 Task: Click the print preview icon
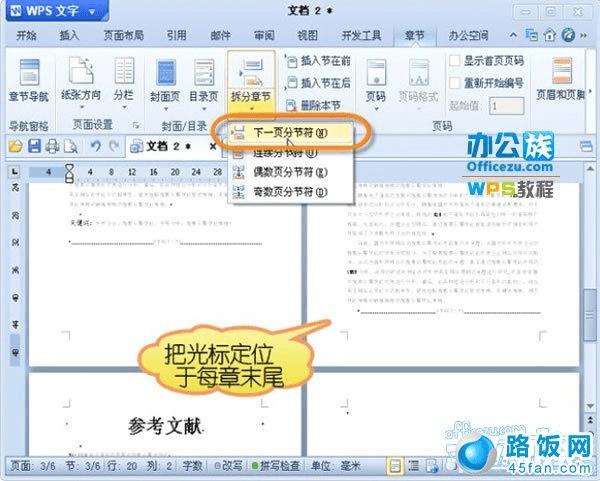[x=71, y=146]
